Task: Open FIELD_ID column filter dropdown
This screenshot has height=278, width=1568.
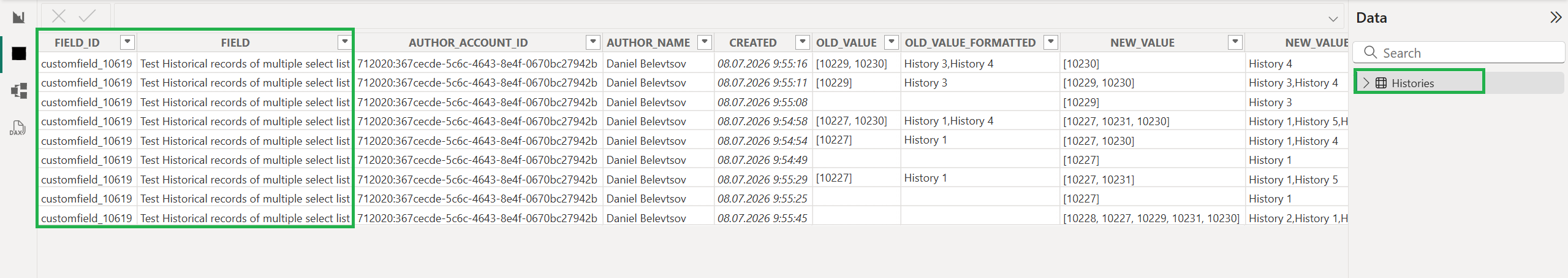Action: [127, 42]
